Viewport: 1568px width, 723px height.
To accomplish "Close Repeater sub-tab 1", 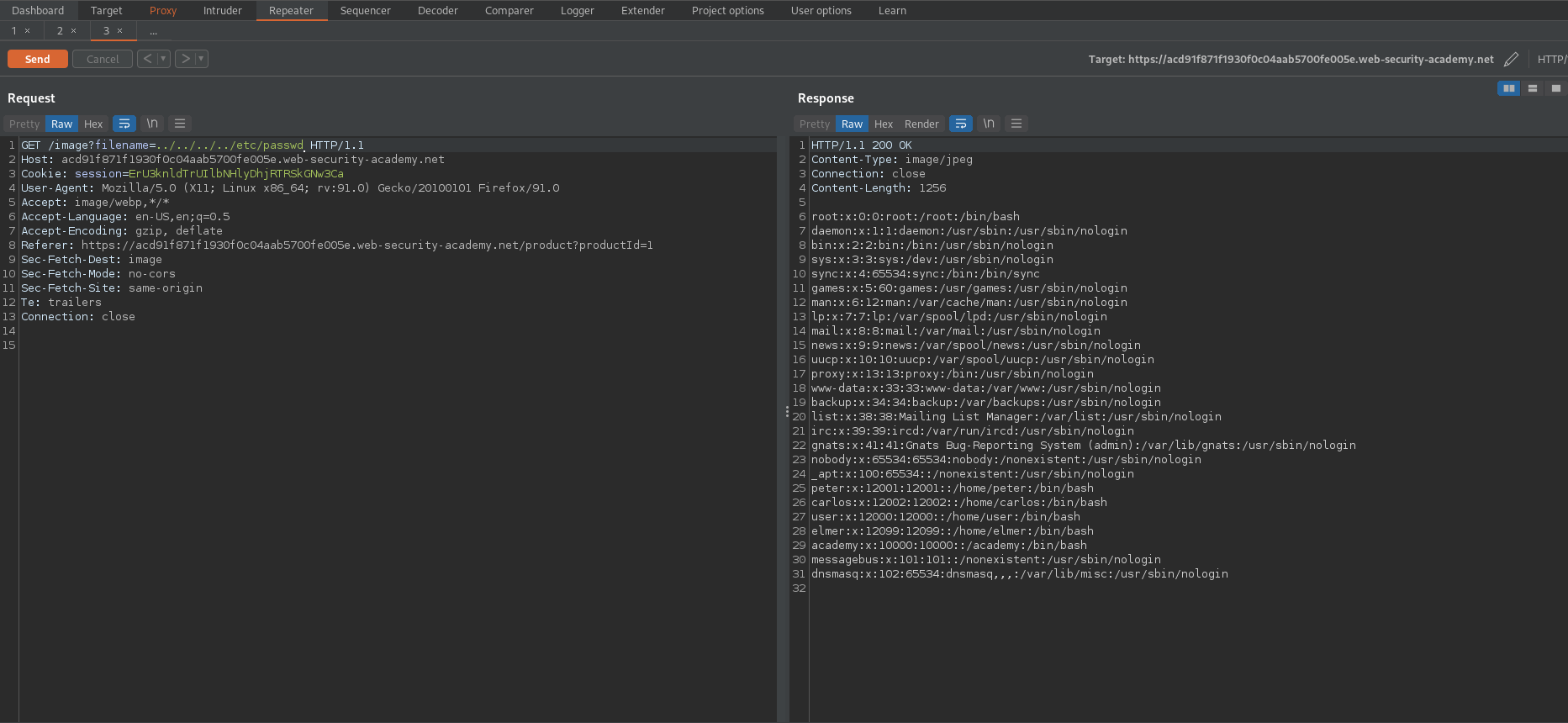I will click(x=27, y=31).
